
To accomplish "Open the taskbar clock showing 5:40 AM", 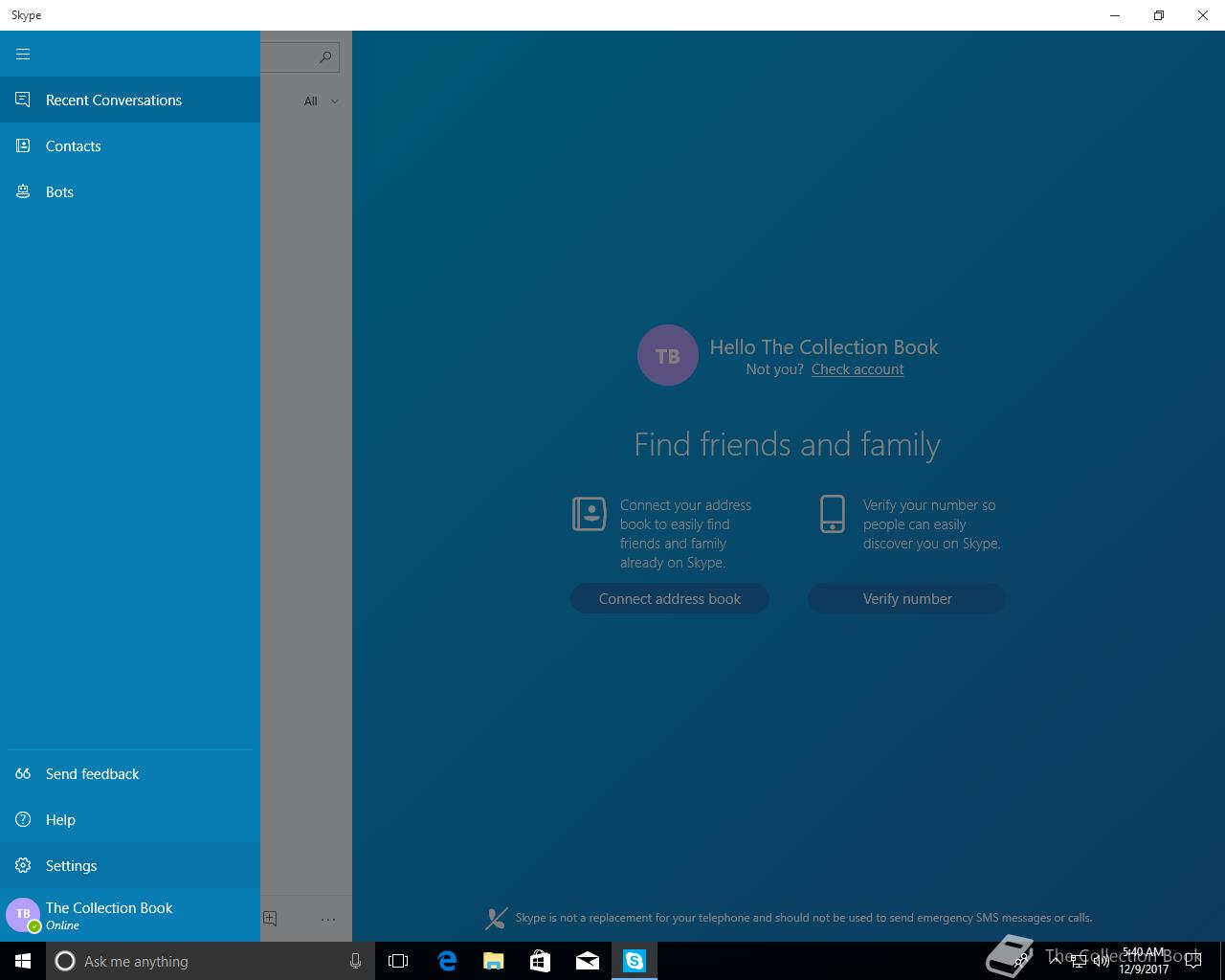I will [x=1144, y=961].
